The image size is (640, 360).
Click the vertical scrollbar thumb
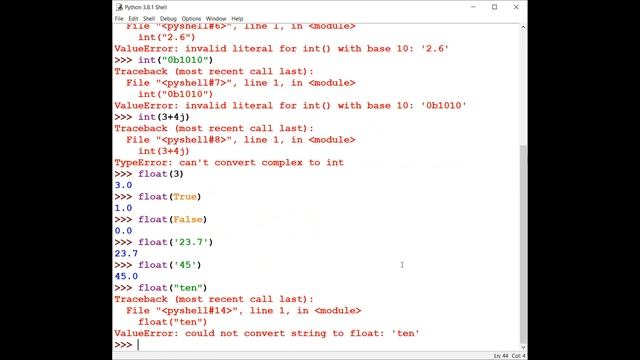[523, 244]
